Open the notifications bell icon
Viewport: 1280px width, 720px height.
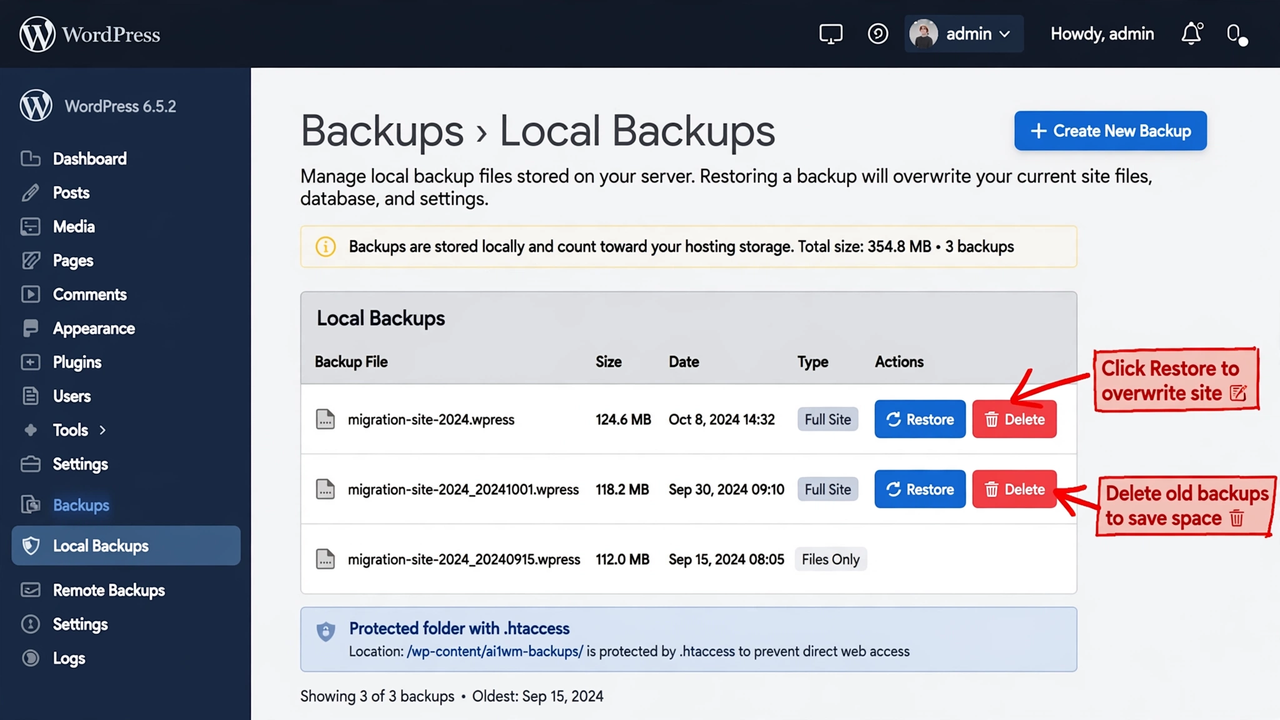[x=1191, y=34]
